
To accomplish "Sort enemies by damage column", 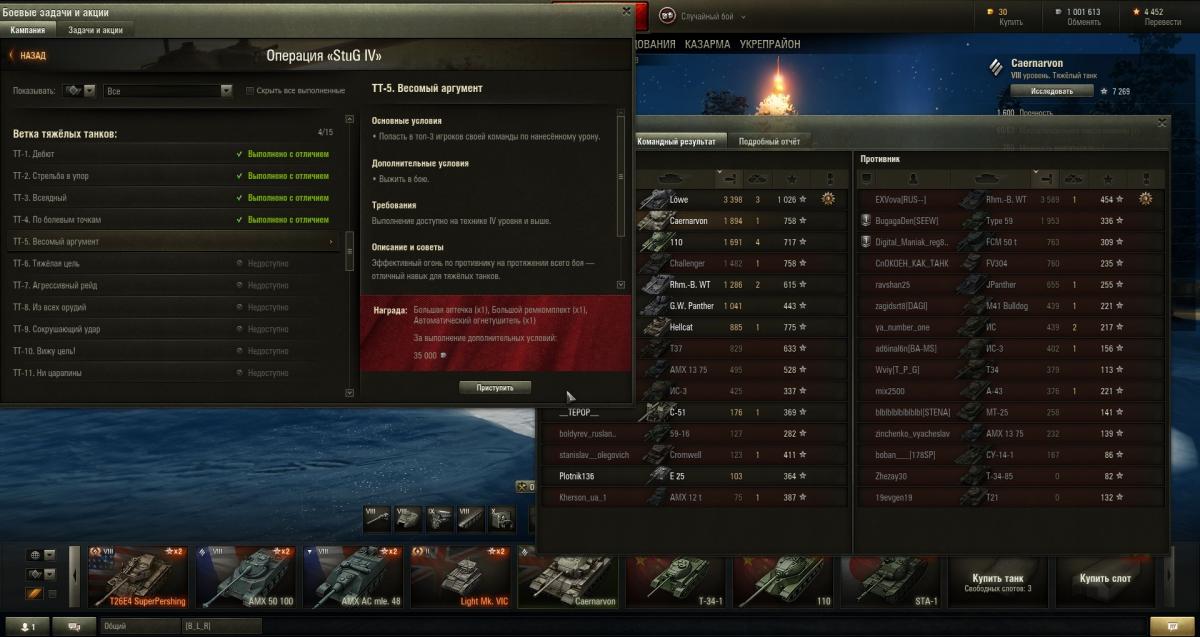I will click(x=1048, y=178).
